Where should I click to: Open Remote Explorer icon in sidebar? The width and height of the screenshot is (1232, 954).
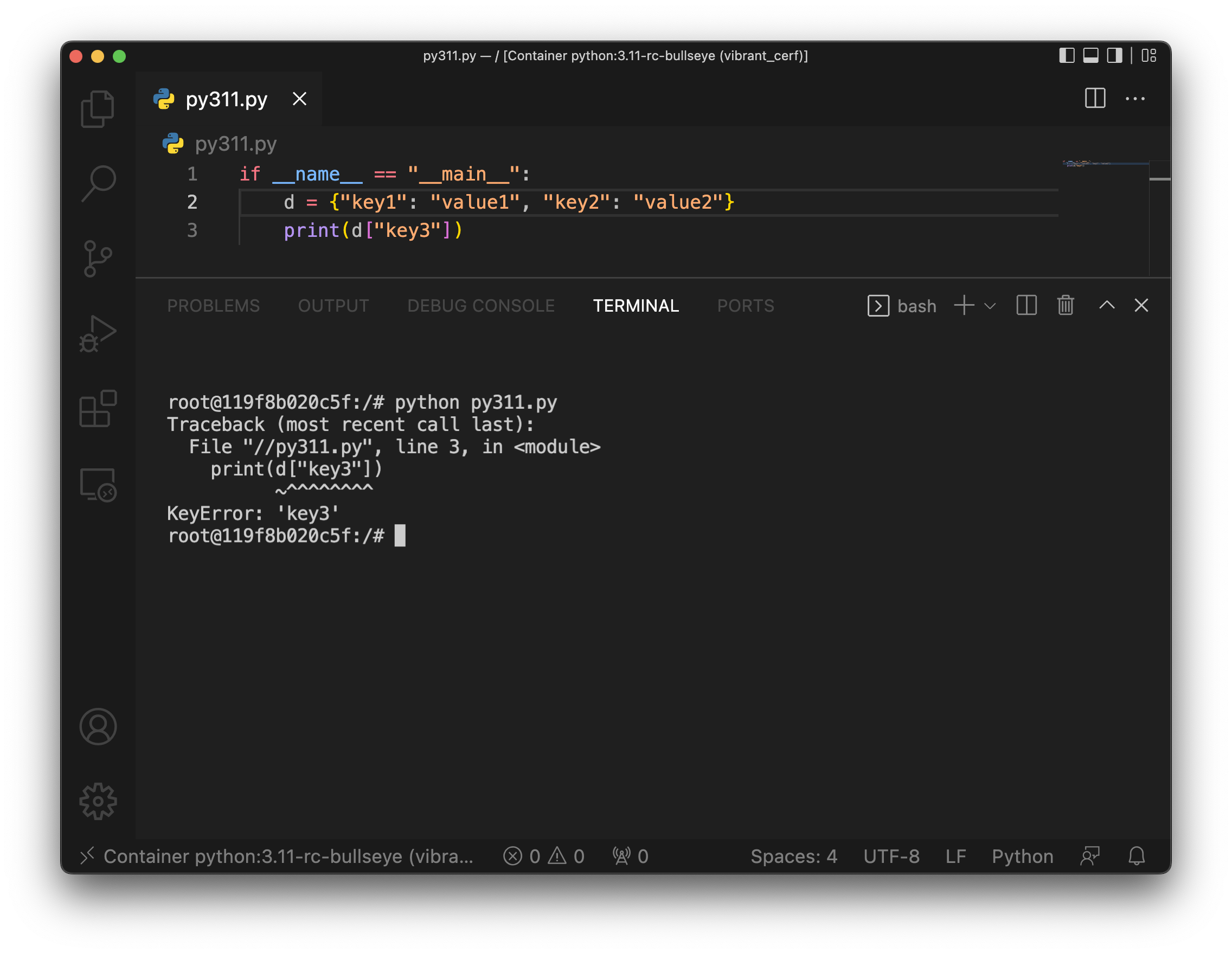click(98, 485)
